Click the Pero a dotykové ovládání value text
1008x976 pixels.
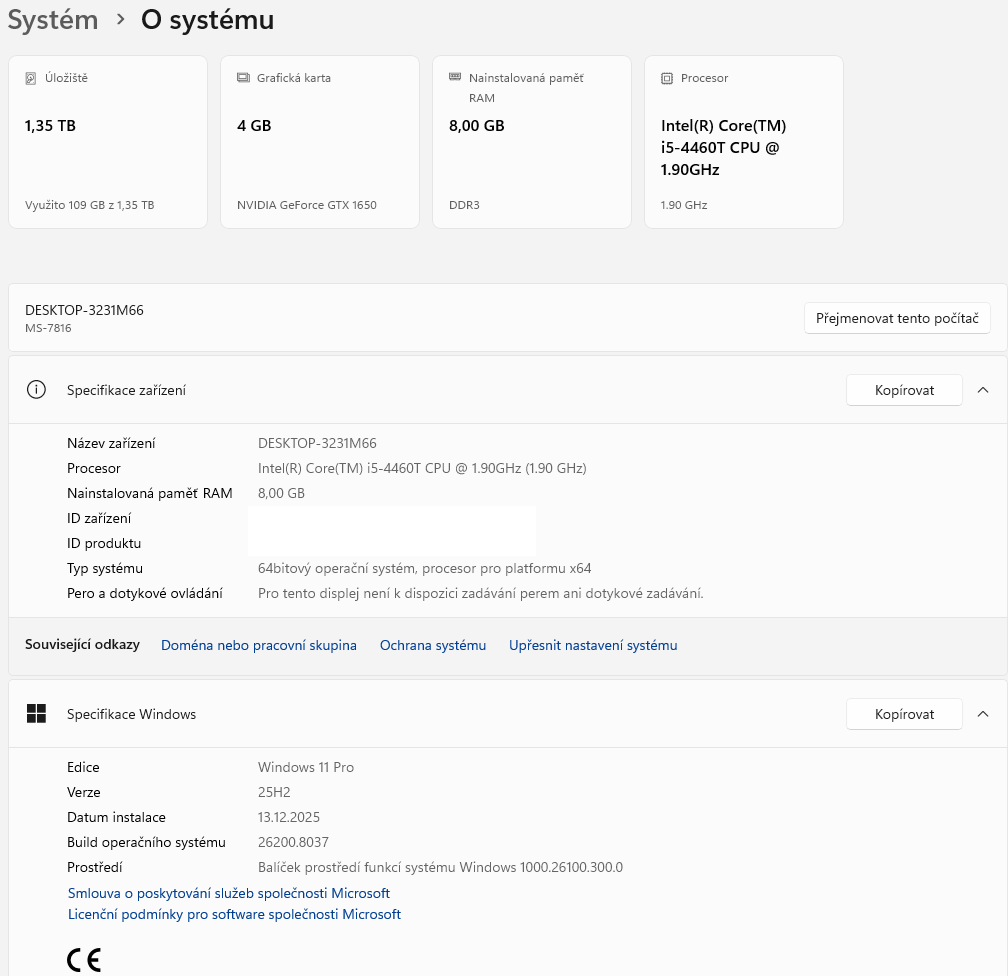[x=481, y=593]
